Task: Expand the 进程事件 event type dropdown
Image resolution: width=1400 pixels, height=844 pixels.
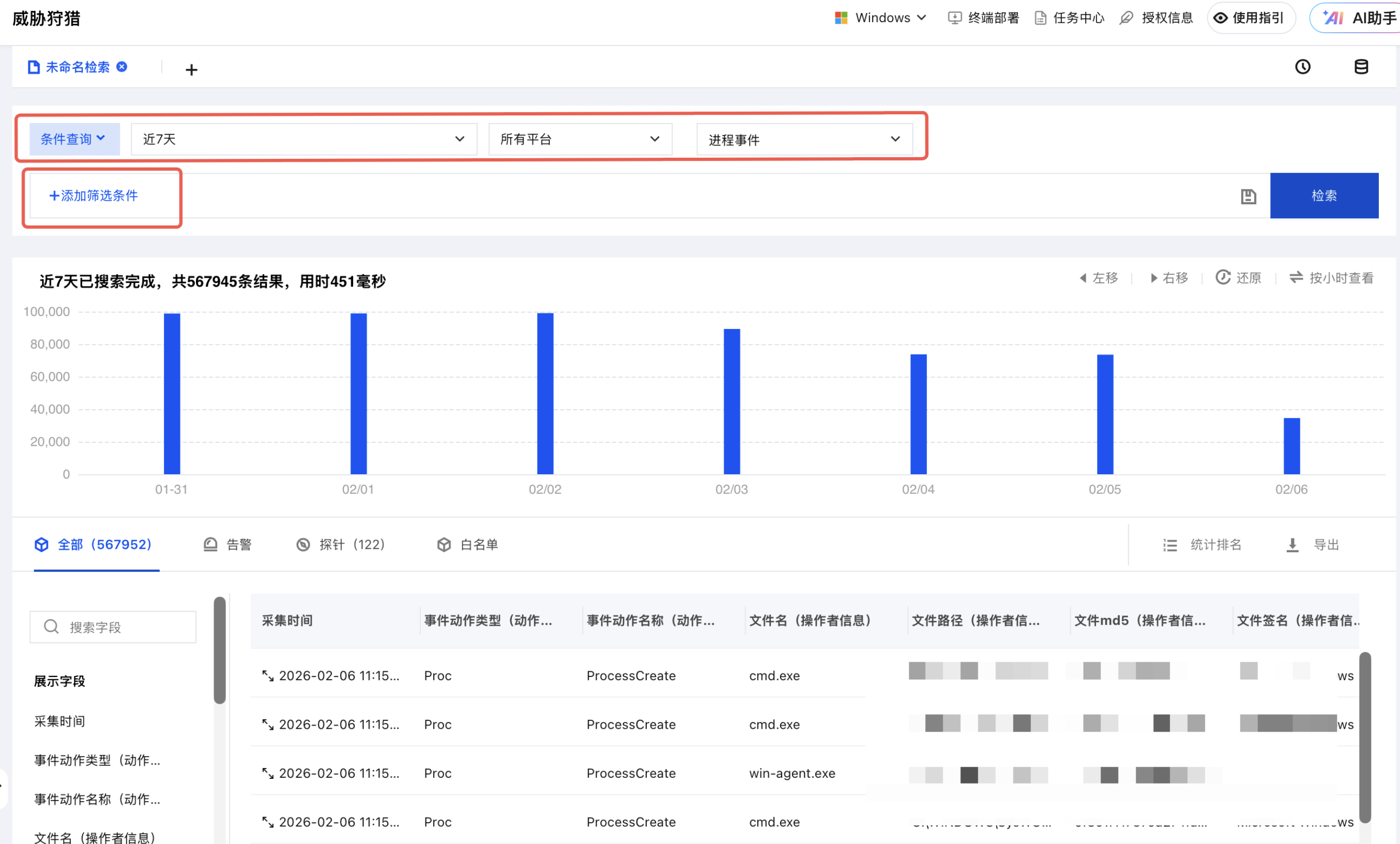Action: (x=804, y=139)
